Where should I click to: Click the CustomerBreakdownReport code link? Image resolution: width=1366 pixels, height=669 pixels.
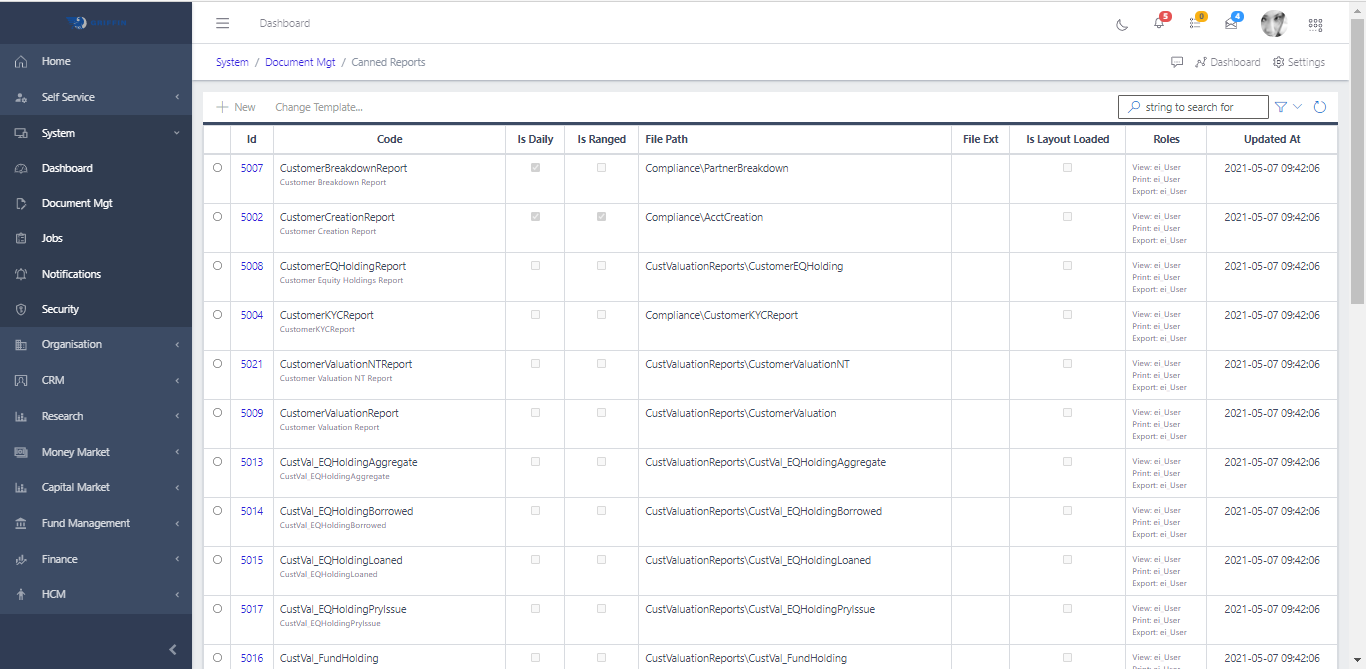click(x=342, y=168)
